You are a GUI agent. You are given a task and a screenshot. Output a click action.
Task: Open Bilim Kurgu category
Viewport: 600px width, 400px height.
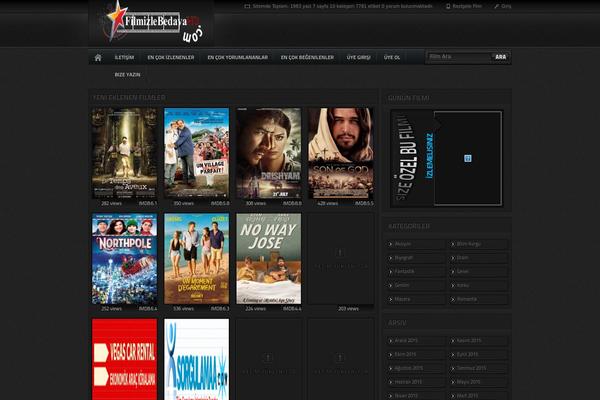tap(469, 244)
